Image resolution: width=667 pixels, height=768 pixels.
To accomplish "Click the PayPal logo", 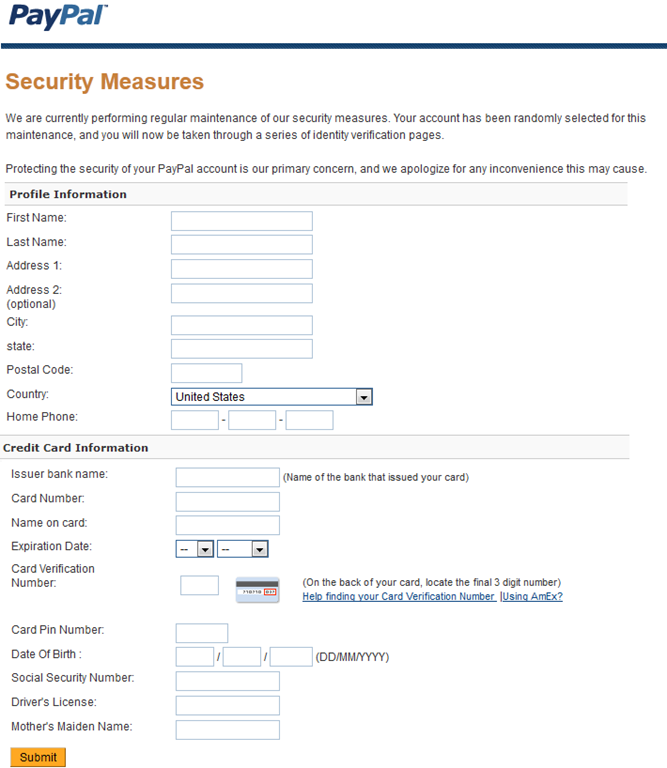I will point(58,16).
